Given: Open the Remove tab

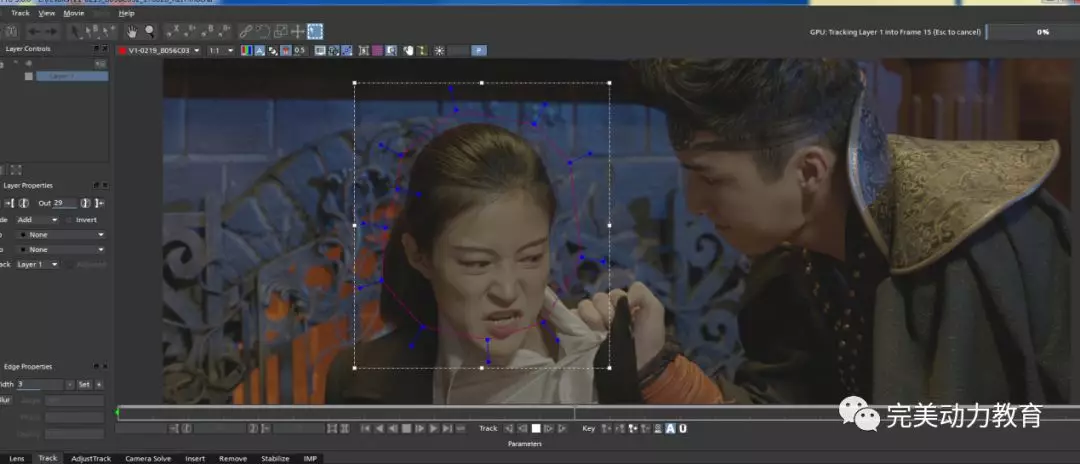Looking at the screenshot, I should pyautogui.click(x=233, y=458).
